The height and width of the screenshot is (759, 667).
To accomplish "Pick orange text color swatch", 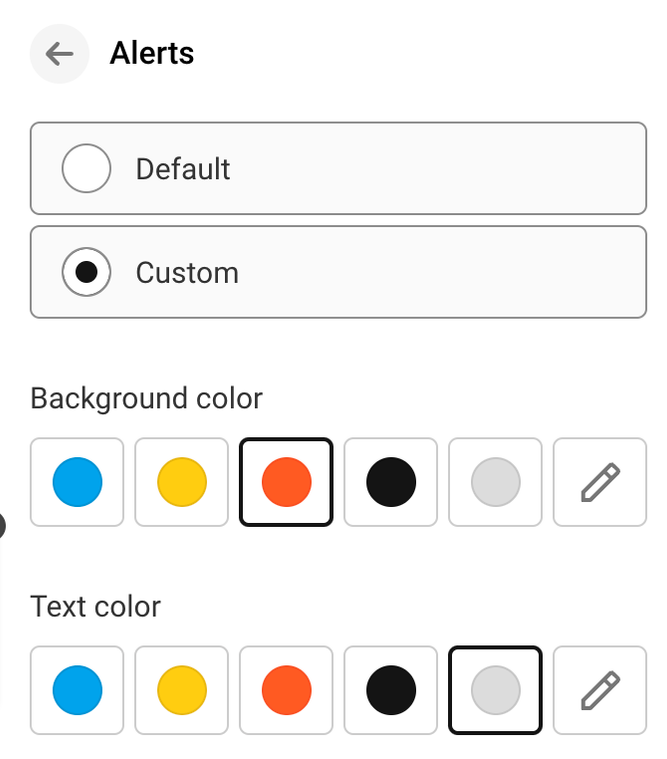I will (286, 690).
